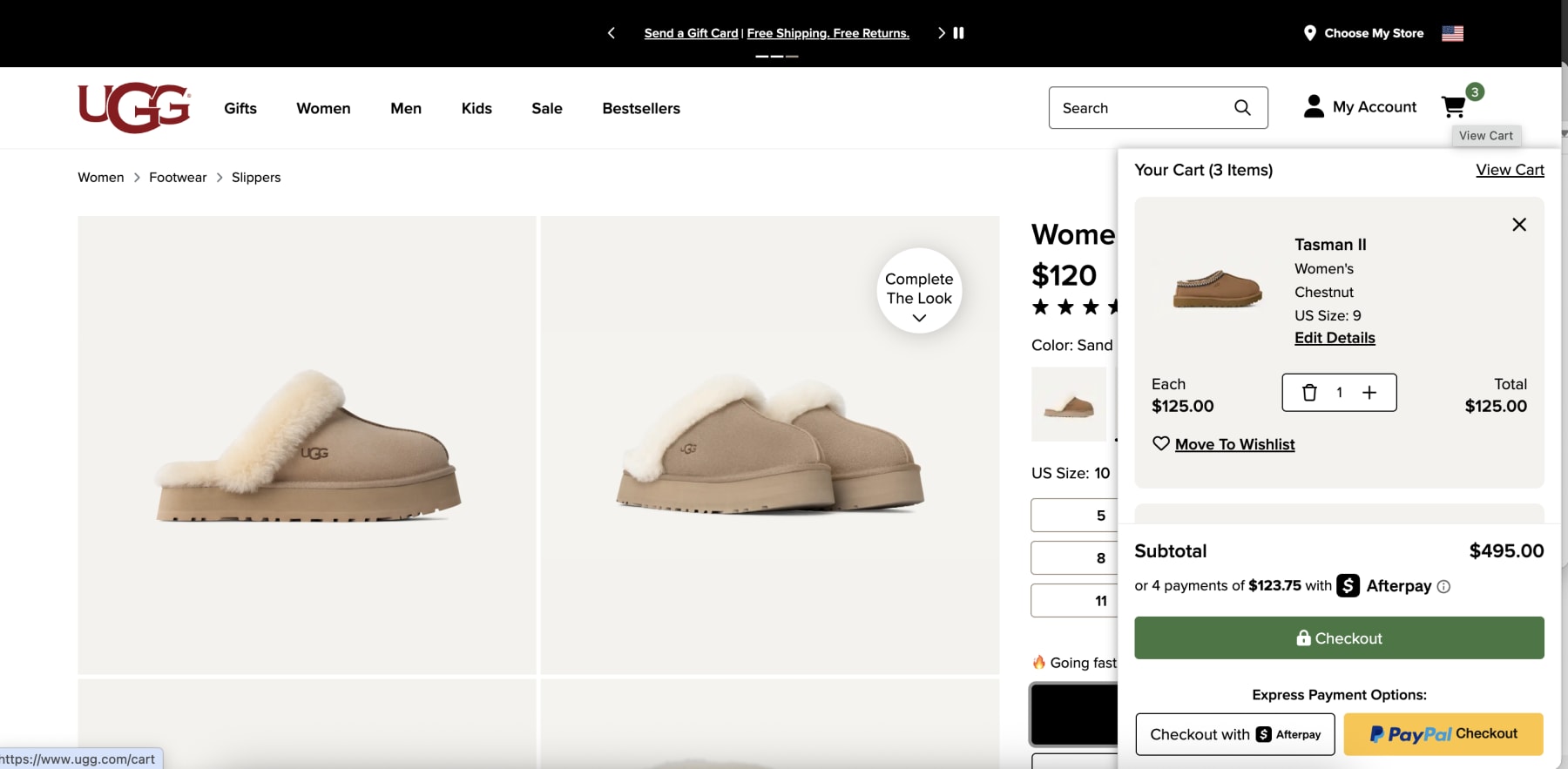Click the location pin icon

(x=1309, y=33)
